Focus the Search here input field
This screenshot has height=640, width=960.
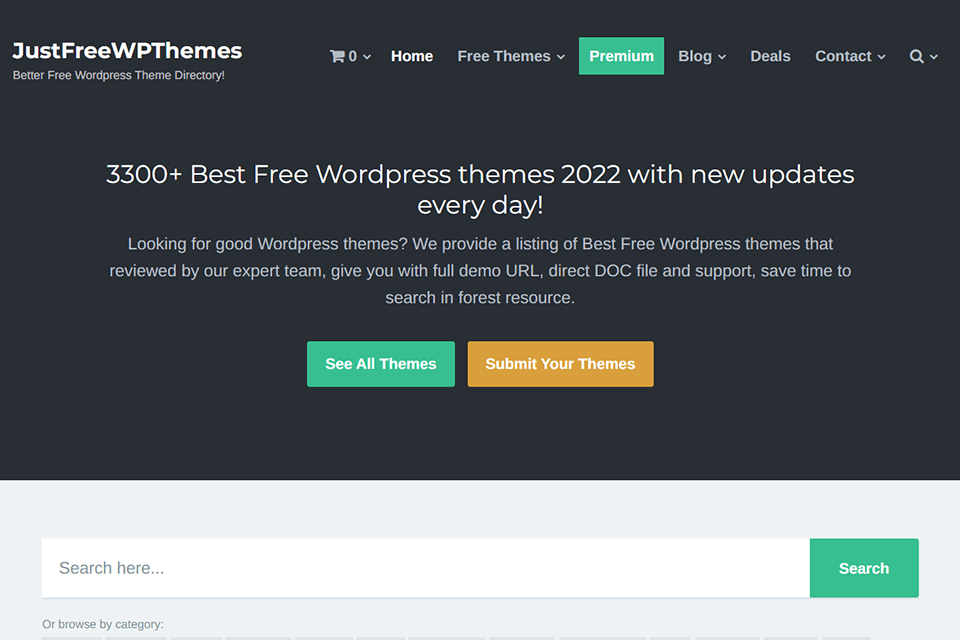click(x=426, y=568)
